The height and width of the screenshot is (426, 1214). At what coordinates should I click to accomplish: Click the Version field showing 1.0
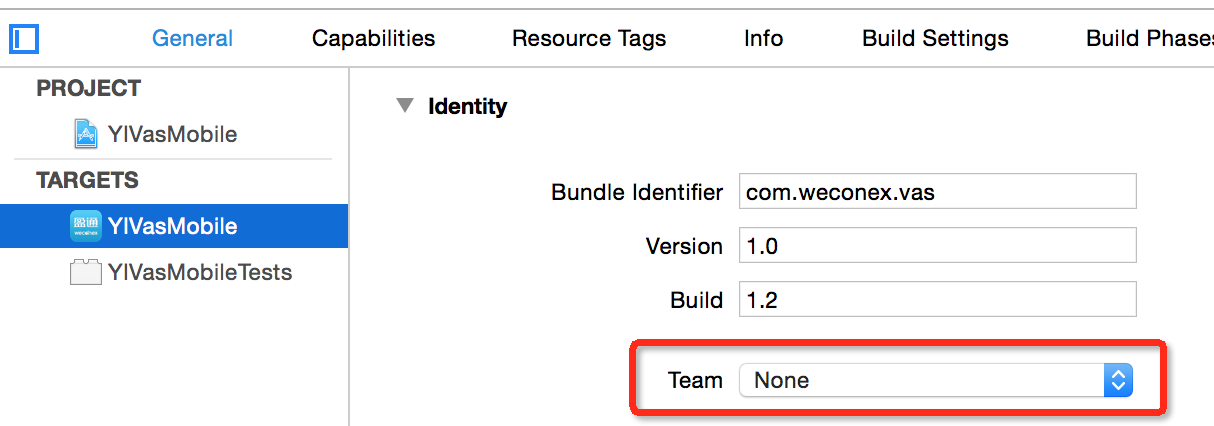937,245
